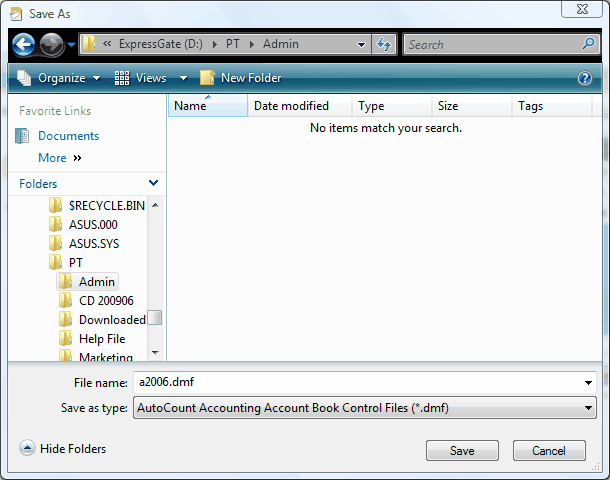Sort by Date modified column header
610x480 pixels.
click(x=291, y=106)
